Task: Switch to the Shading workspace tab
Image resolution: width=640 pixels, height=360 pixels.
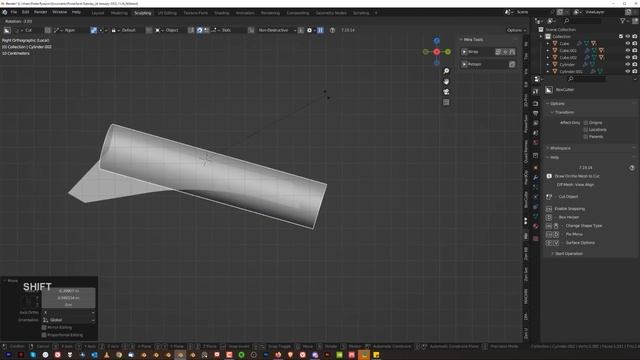Action: tap(222, 13)
